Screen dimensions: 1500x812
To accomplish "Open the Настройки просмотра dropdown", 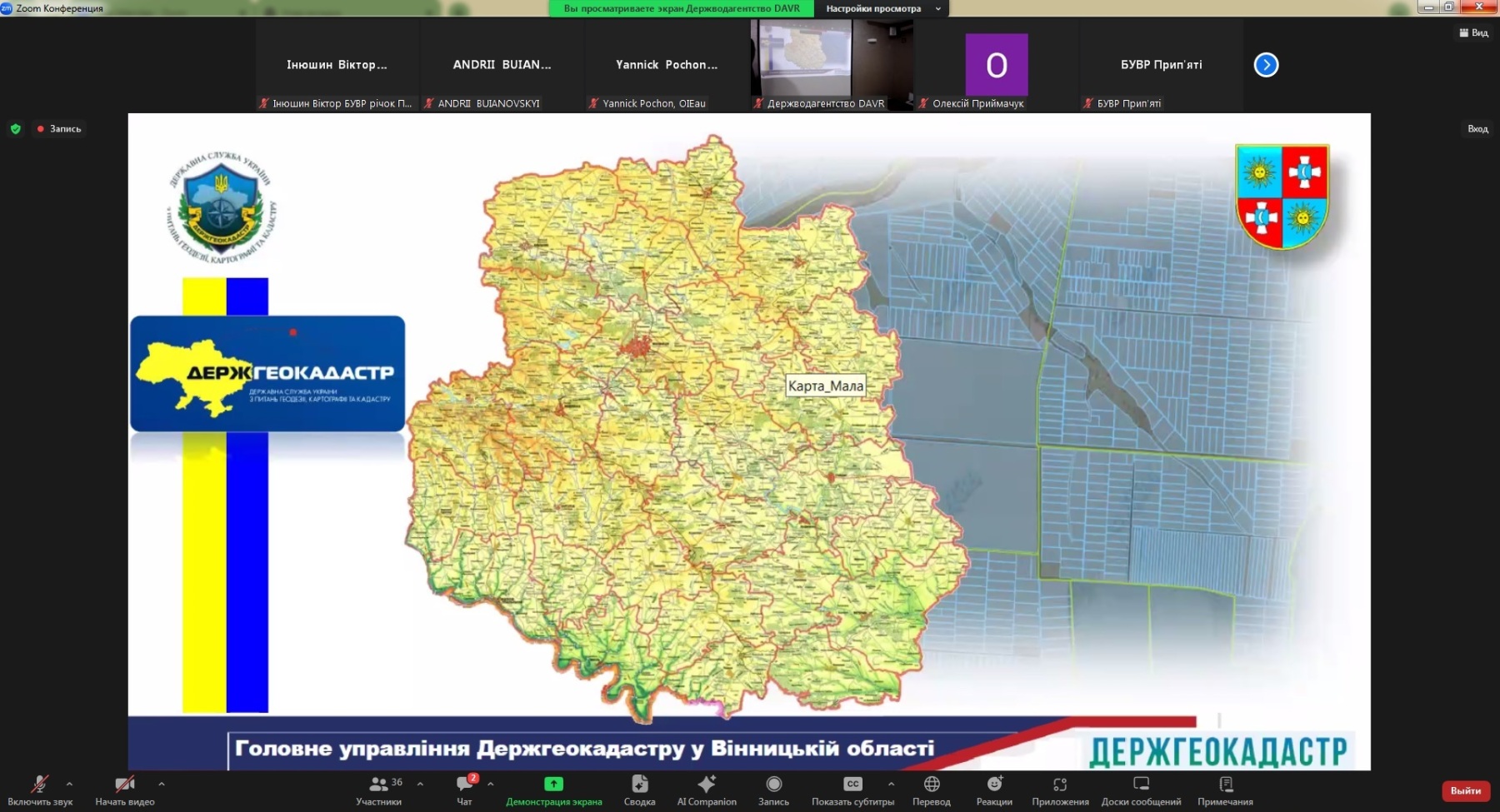I will (x=882, y=8).
